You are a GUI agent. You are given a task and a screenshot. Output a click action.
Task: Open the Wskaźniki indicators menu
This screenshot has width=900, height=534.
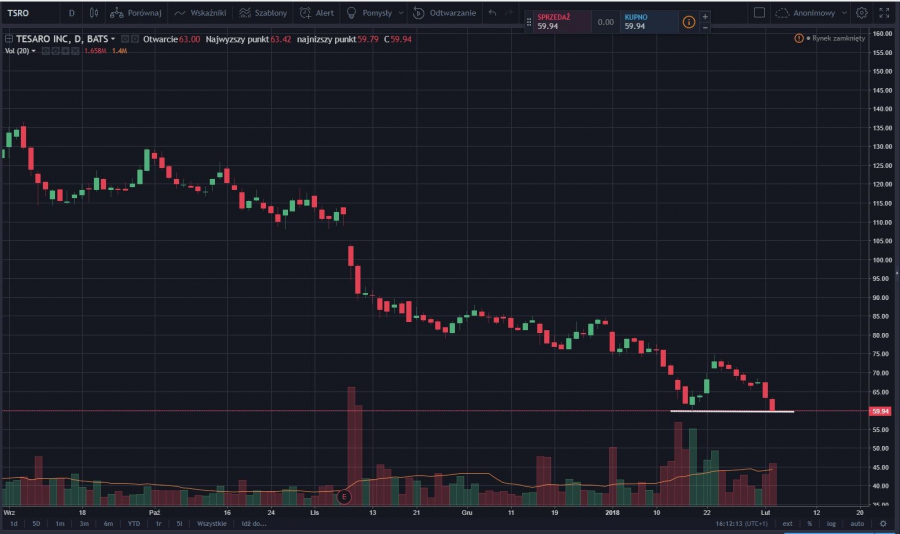coord(200,14)
